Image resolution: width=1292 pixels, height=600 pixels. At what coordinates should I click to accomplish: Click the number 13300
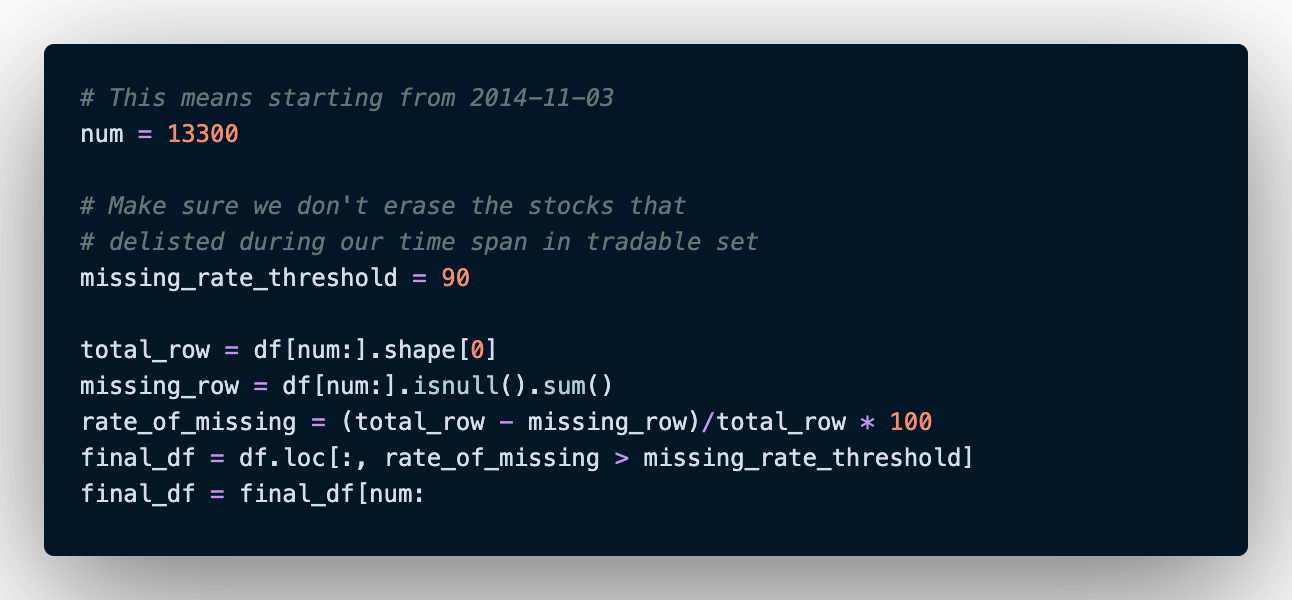click(203, 134)
